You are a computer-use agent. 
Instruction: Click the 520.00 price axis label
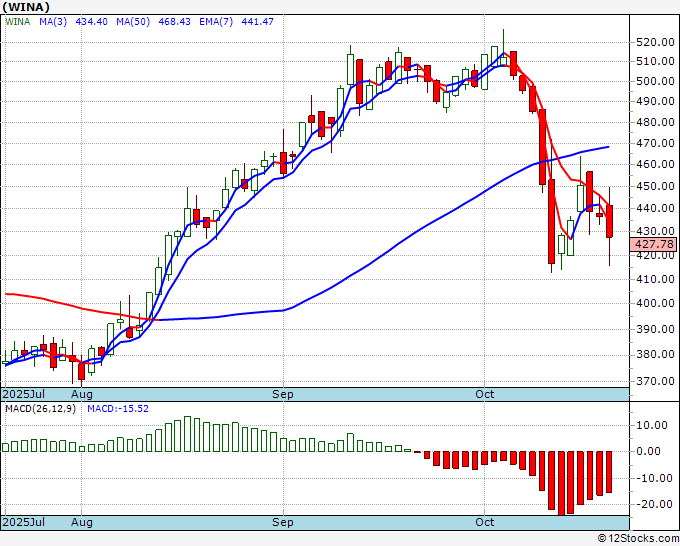tap(655, 42)
